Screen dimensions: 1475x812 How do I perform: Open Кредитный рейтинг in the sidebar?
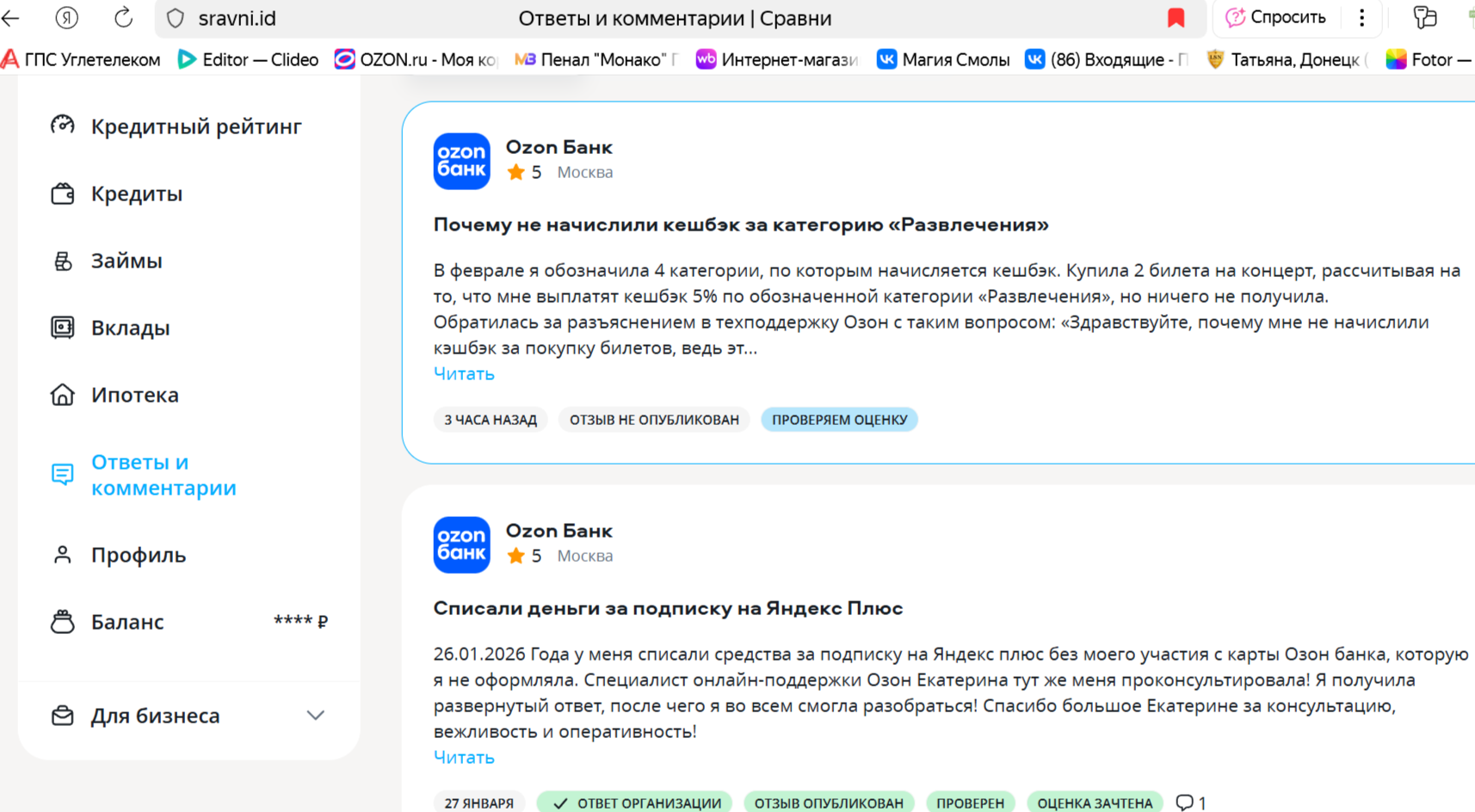pyautogui.click(x=196, y=126)
